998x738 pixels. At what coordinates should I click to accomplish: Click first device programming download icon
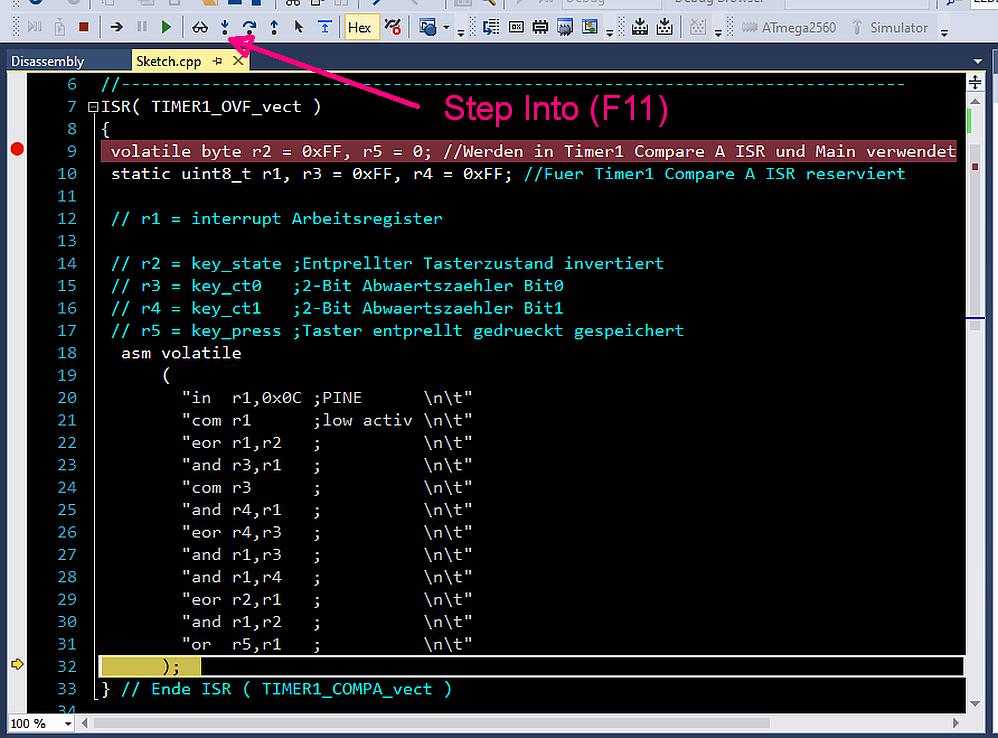tap(640, 27)
